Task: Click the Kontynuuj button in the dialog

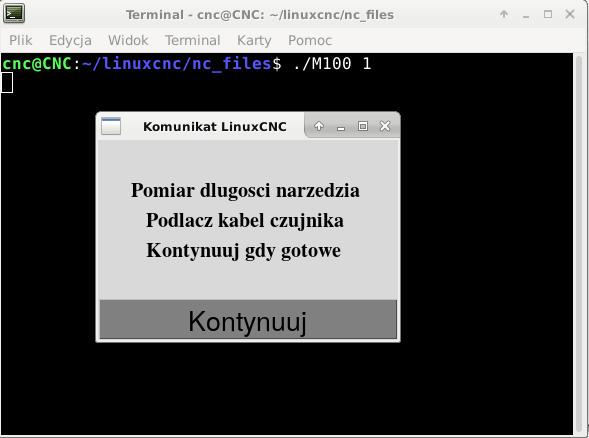Action: pyautogui.click(x=248, y=319)
